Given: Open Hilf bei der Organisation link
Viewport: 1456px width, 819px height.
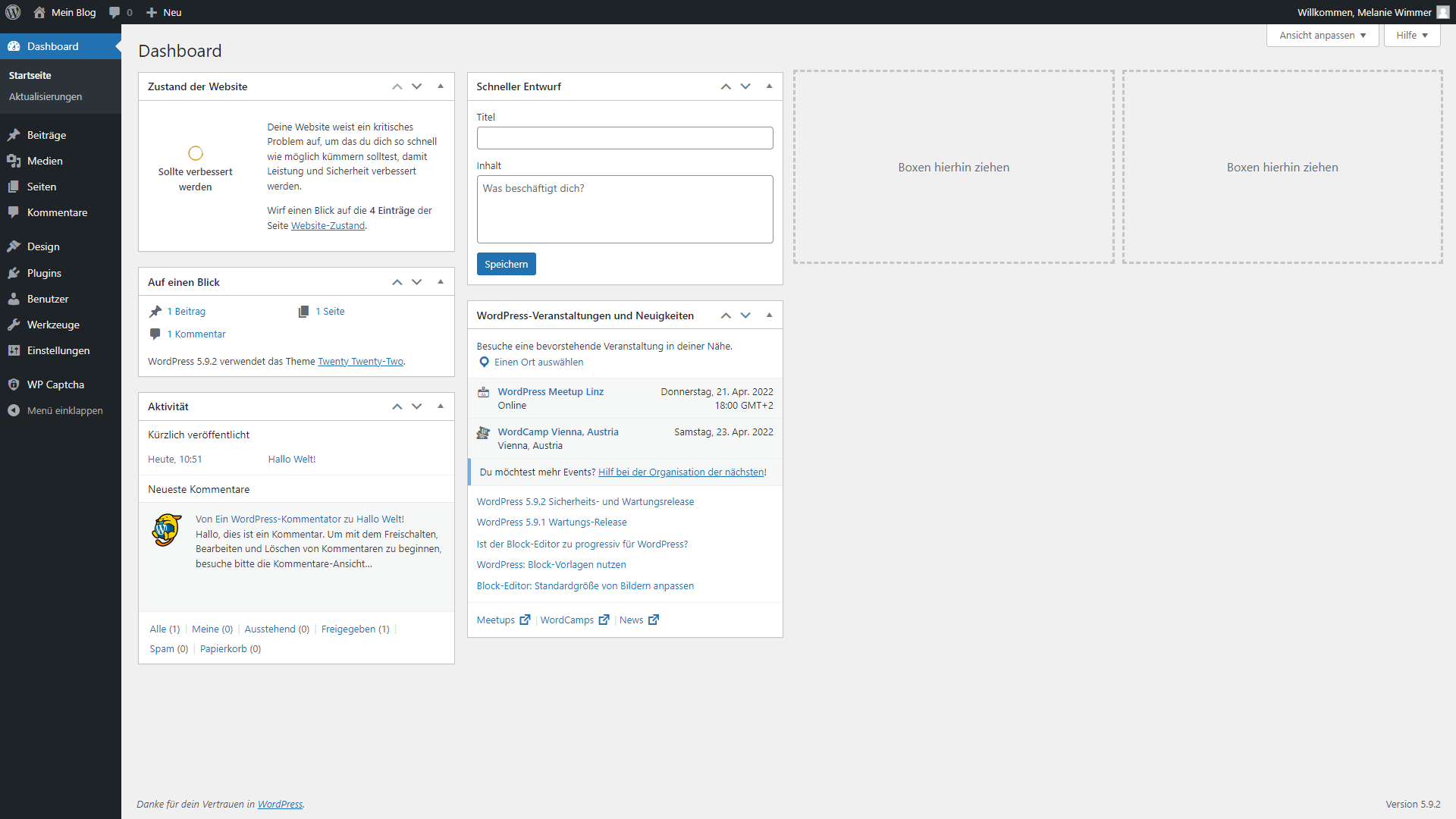Looking at the screenshot, I should [681, 472].
